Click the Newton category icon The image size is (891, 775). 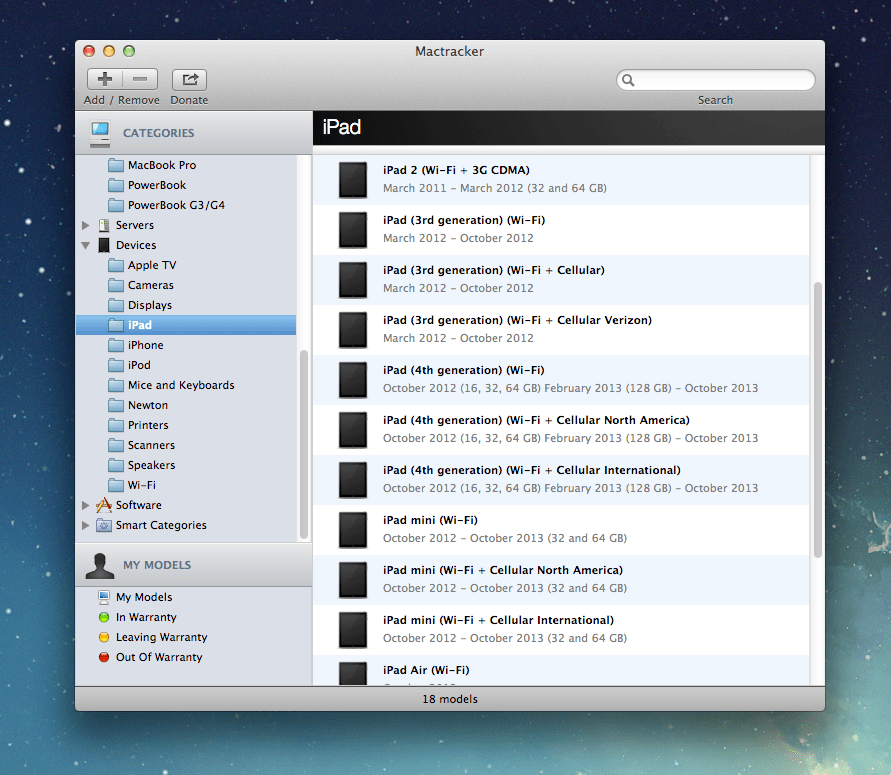point(116,404)
